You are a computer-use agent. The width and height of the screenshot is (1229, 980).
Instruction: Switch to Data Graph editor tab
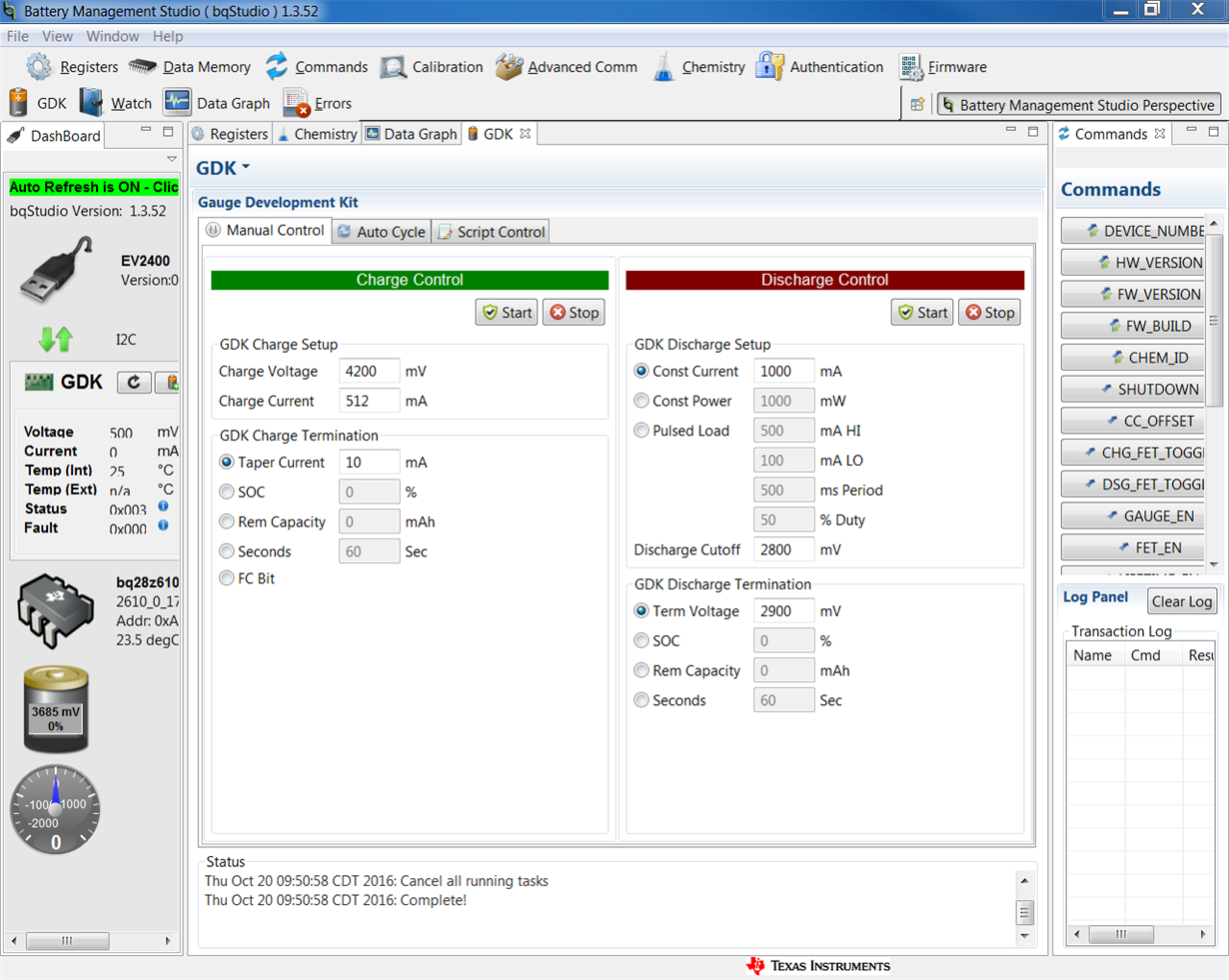click(x=411, y=134)
